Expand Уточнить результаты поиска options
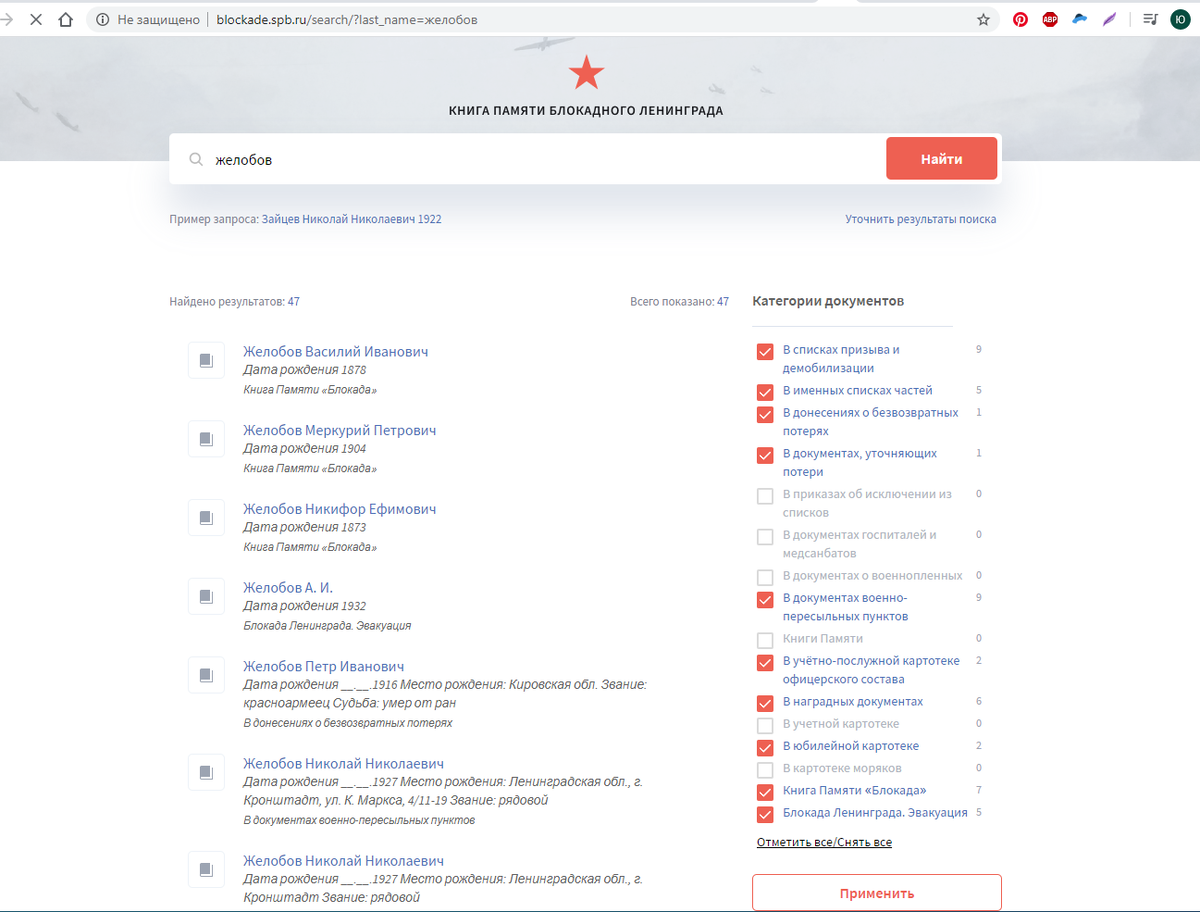Image resolution: width=1200 pixels, height=912 pixels. point(920,218)
